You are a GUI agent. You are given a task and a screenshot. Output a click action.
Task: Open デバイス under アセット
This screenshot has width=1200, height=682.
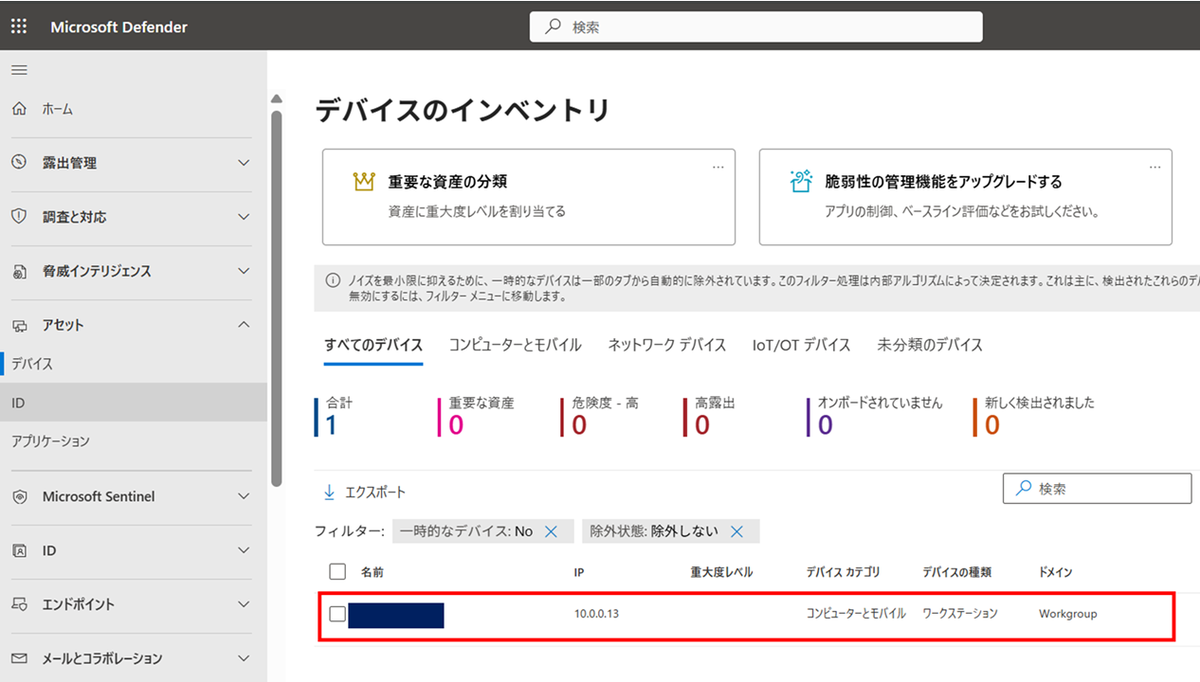134,364
